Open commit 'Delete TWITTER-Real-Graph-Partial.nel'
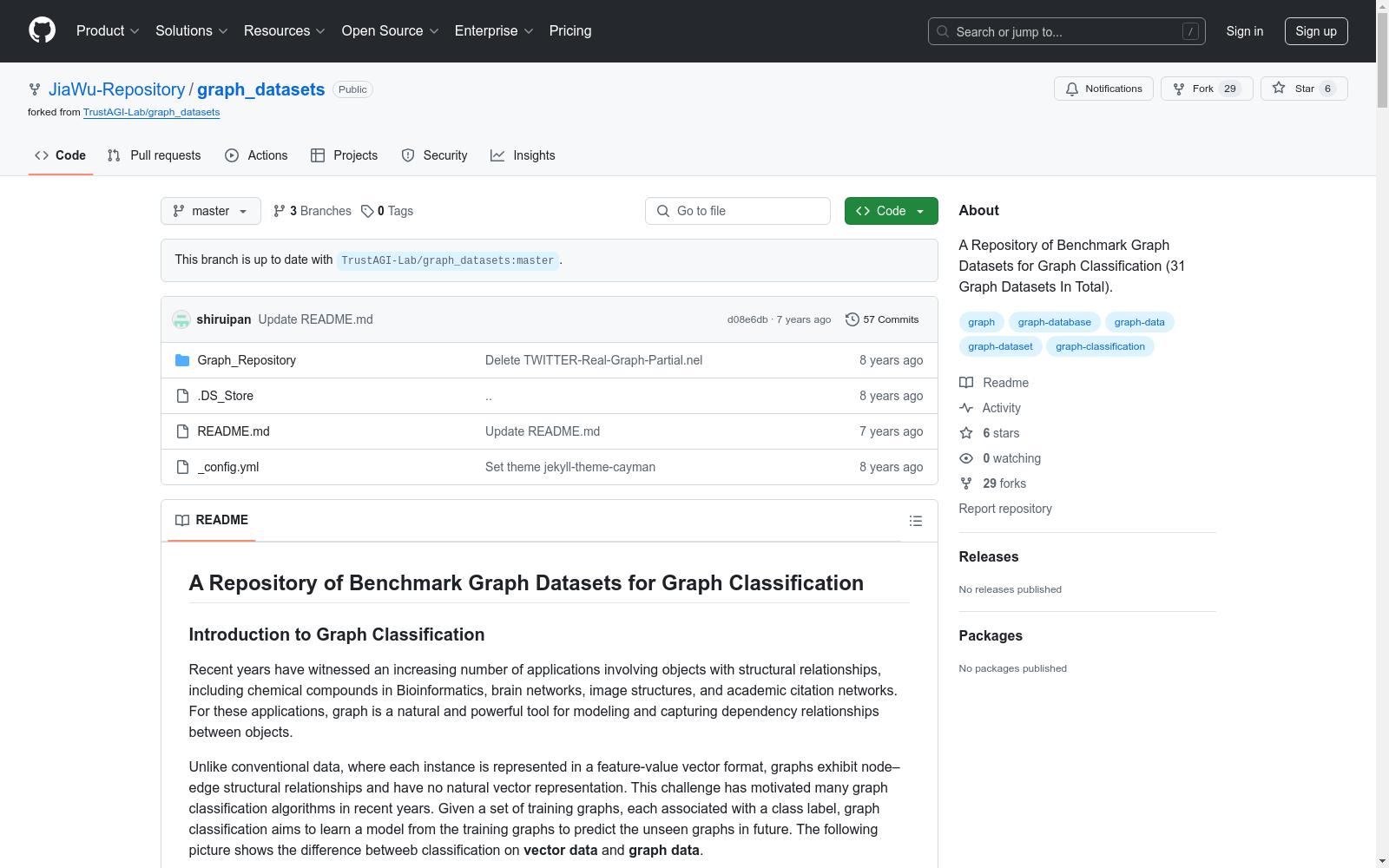 click(594, 360)
